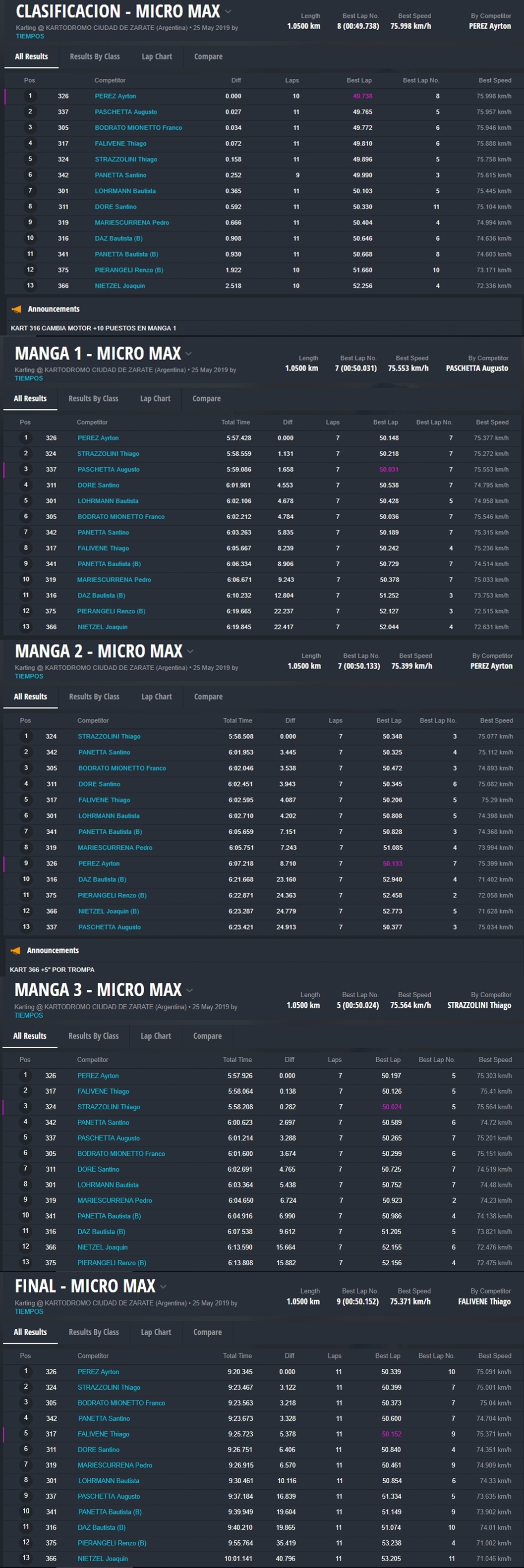Select STRAZZOLINI Thiago in Manga 2 results
The width and height of the screenshot is (524, 1568).
tap(109, 737)
